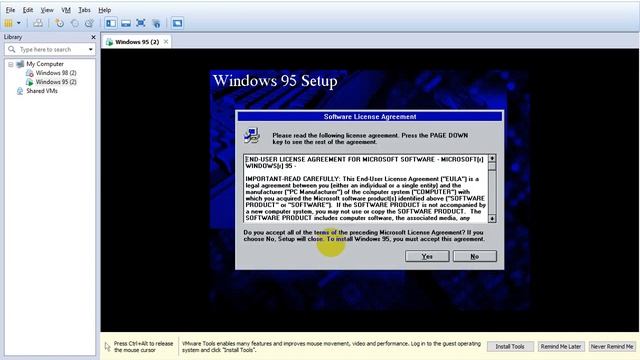
Task: Open the Help menu
Action: click(104, 10)
